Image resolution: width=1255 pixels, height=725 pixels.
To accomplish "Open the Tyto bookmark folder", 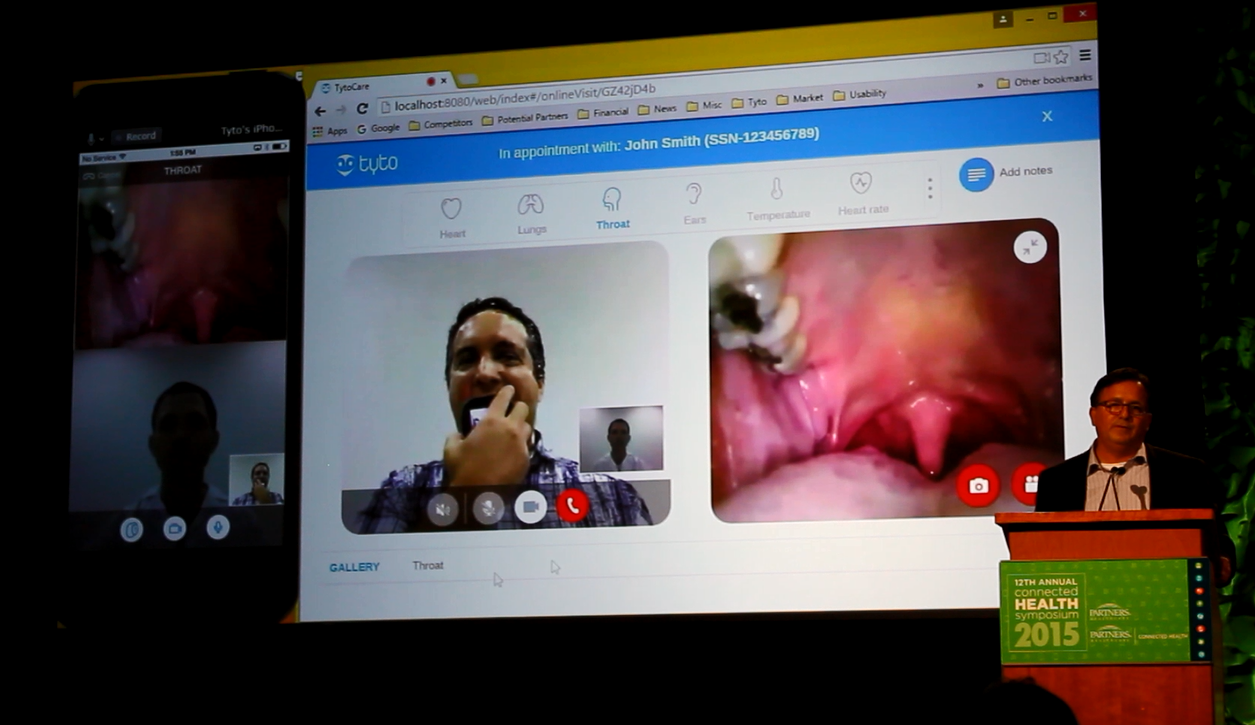I will coord(749,102).
